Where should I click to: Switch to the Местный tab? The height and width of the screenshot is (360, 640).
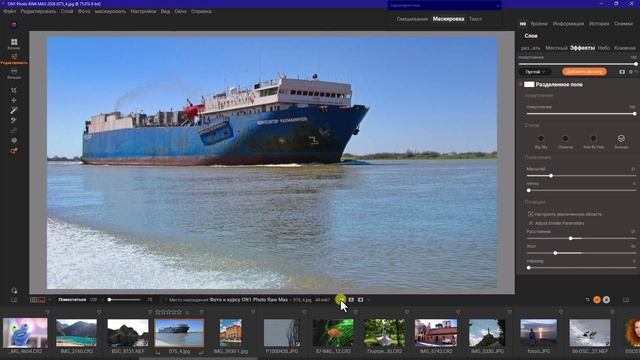(x=556, y=48)
